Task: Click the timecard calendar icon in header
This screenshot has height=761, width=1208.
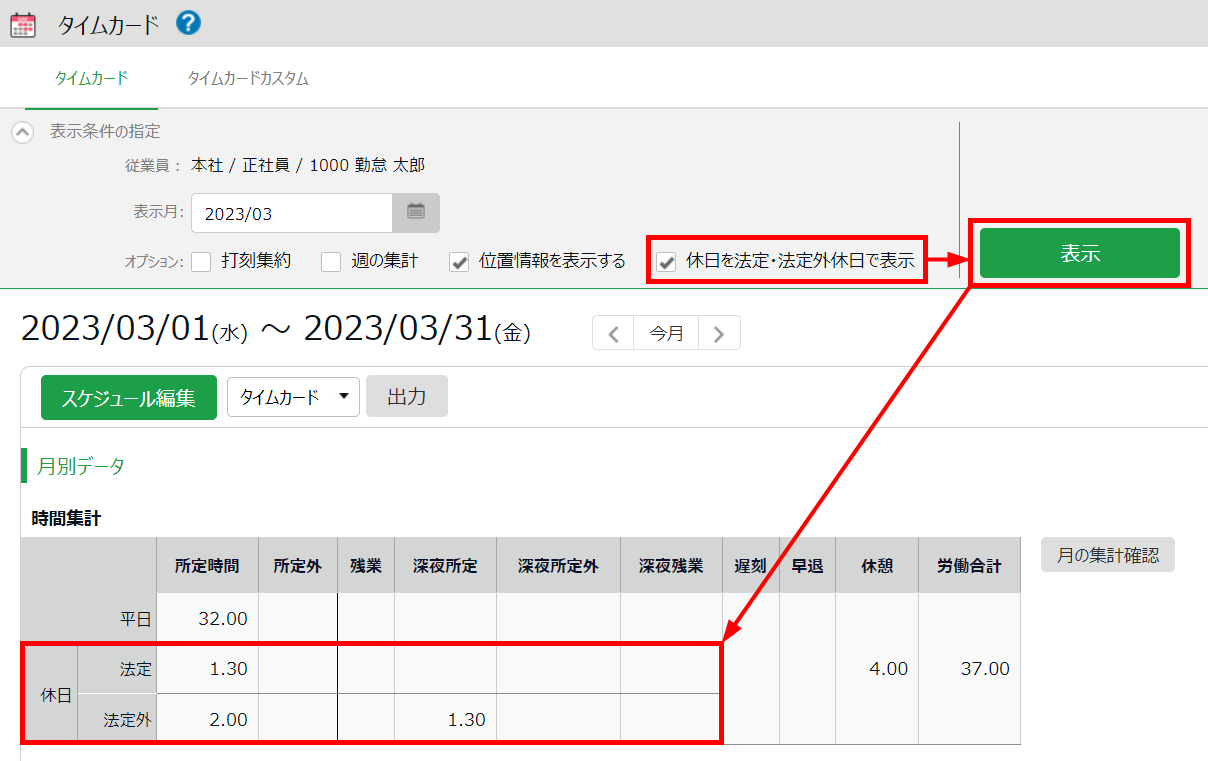Action: point(23,25)
